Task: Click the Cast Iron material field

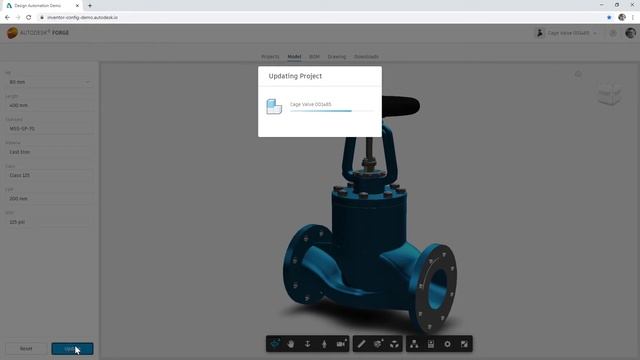Action: (49, 152)
